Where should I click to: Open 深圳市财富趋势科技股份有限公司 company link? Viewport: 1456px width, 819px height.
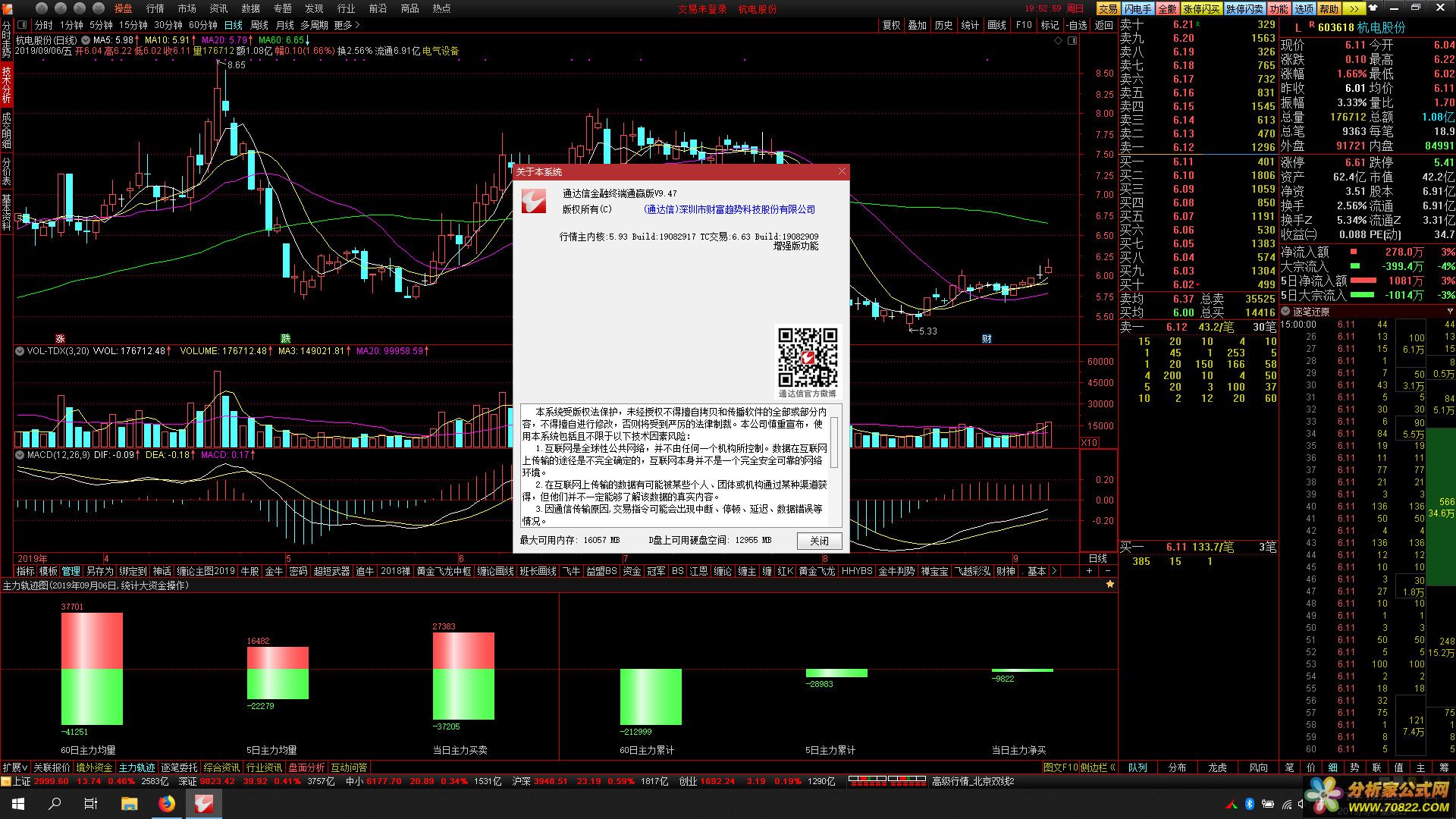point(730,209)
